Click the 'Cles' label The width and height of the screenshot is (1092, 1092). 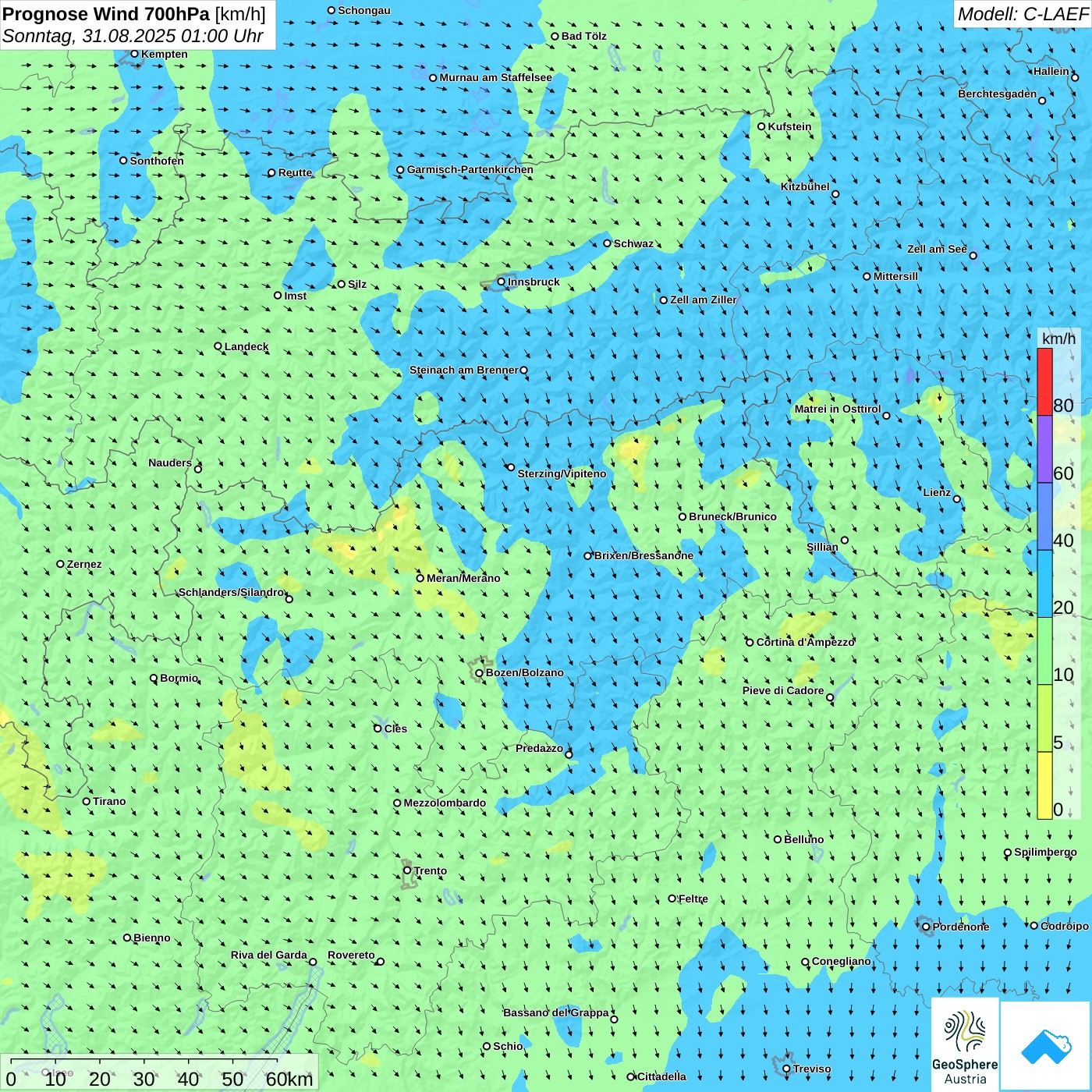(x=395, y=729)
